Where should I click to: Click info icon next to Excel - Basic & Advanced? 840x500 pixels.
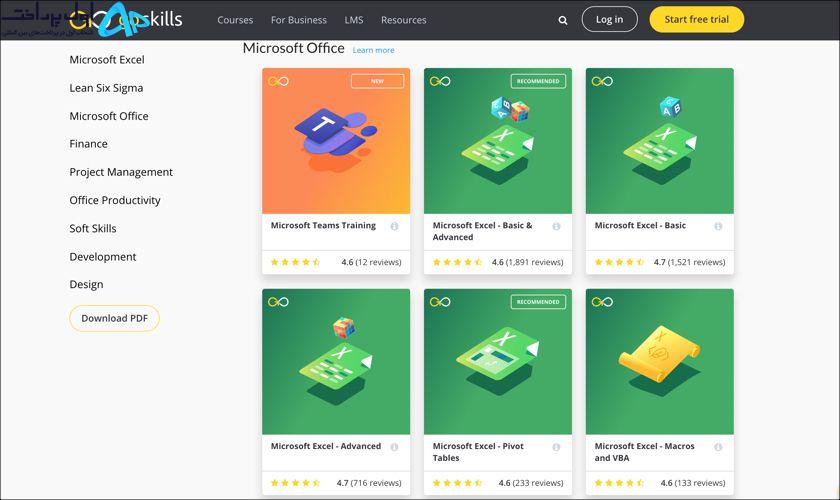pos(556,226)
